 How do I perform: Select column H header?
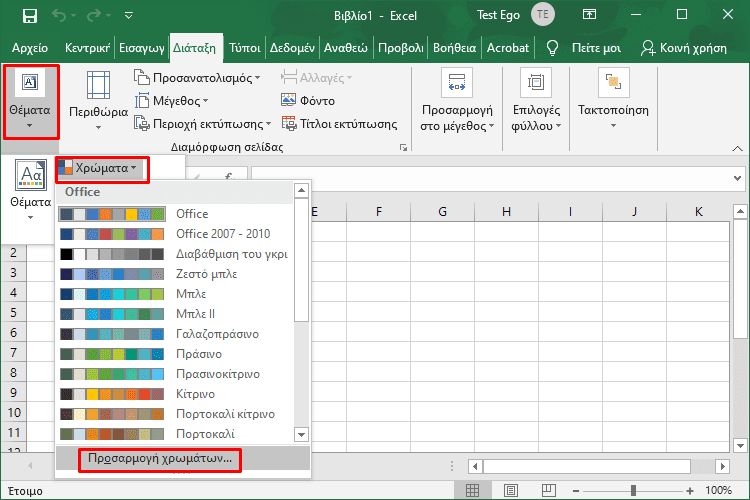pos(507,211)
